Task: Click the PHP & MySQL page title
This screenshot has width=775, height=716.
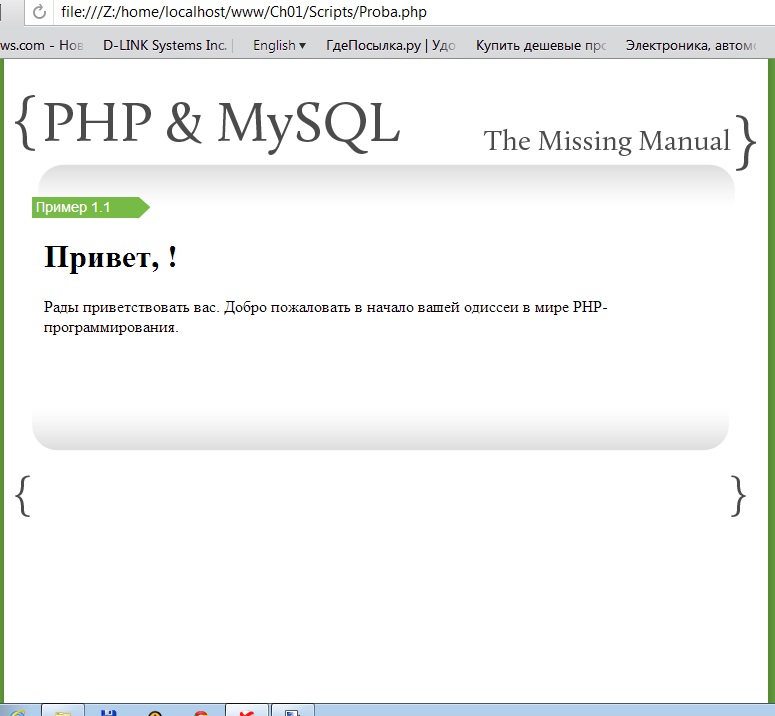Action: coord(221,124)
